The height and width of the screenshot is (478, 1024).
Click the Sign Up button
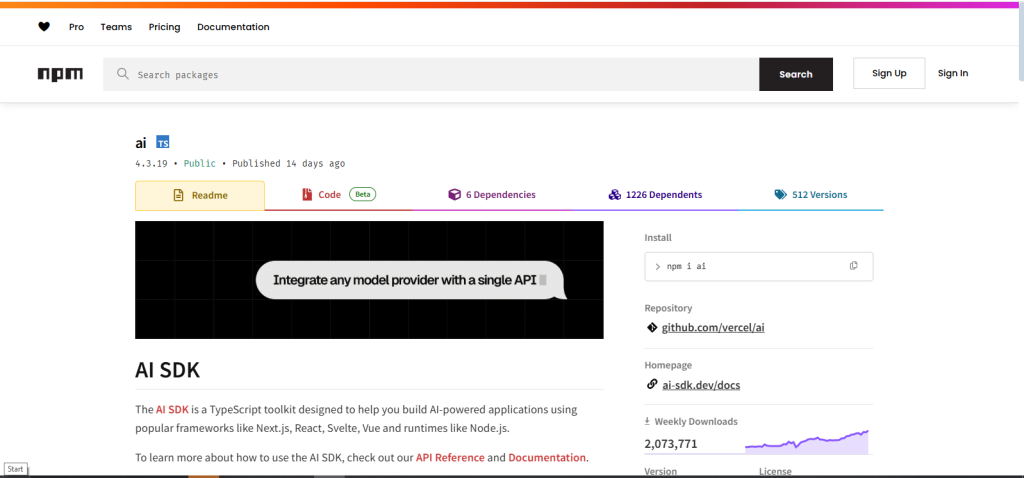[x=889, y=73]
